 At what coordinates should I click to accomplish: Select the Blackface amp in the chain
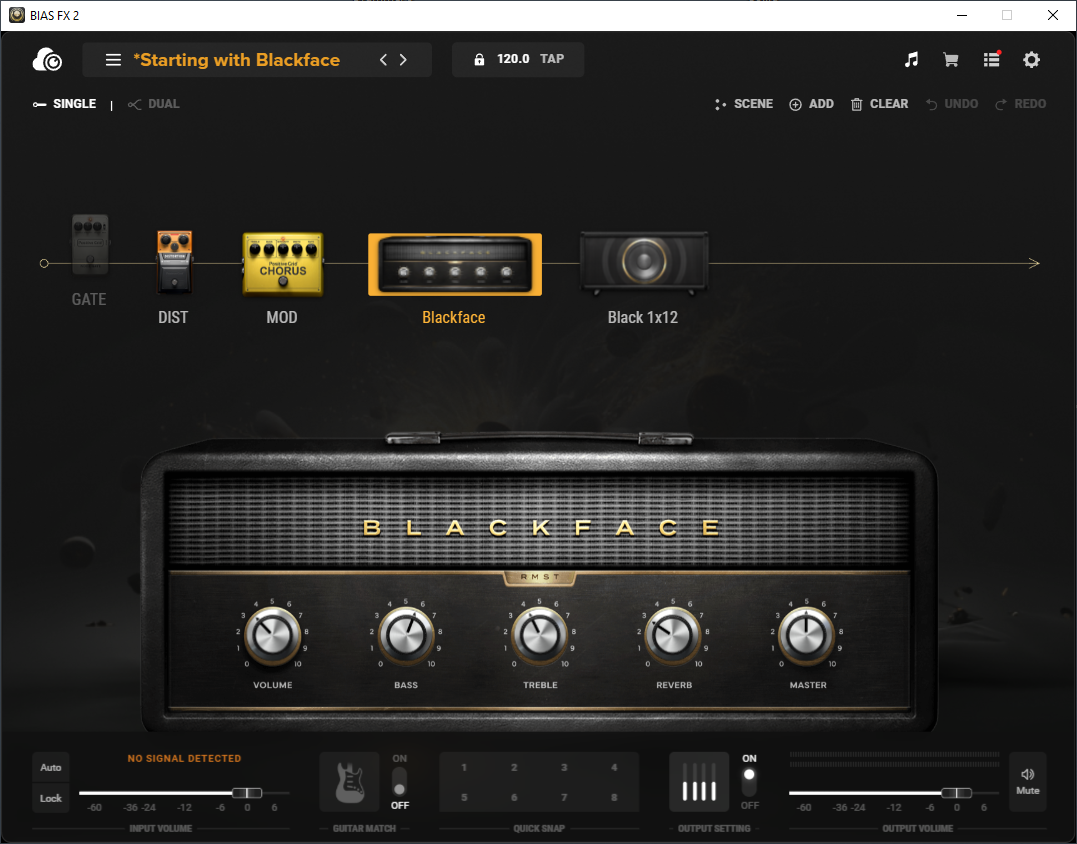[455, 264]
